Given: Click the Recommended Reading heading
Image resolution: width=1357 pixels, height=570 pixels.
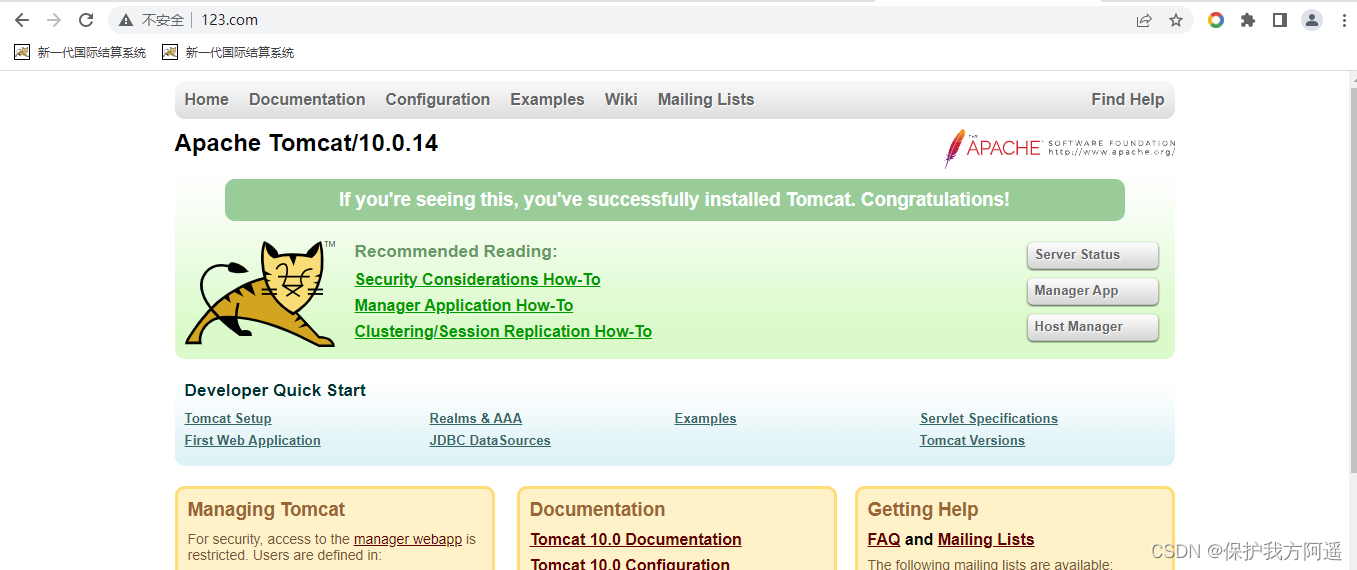Looking at the screenshot, I should (456, 251).
